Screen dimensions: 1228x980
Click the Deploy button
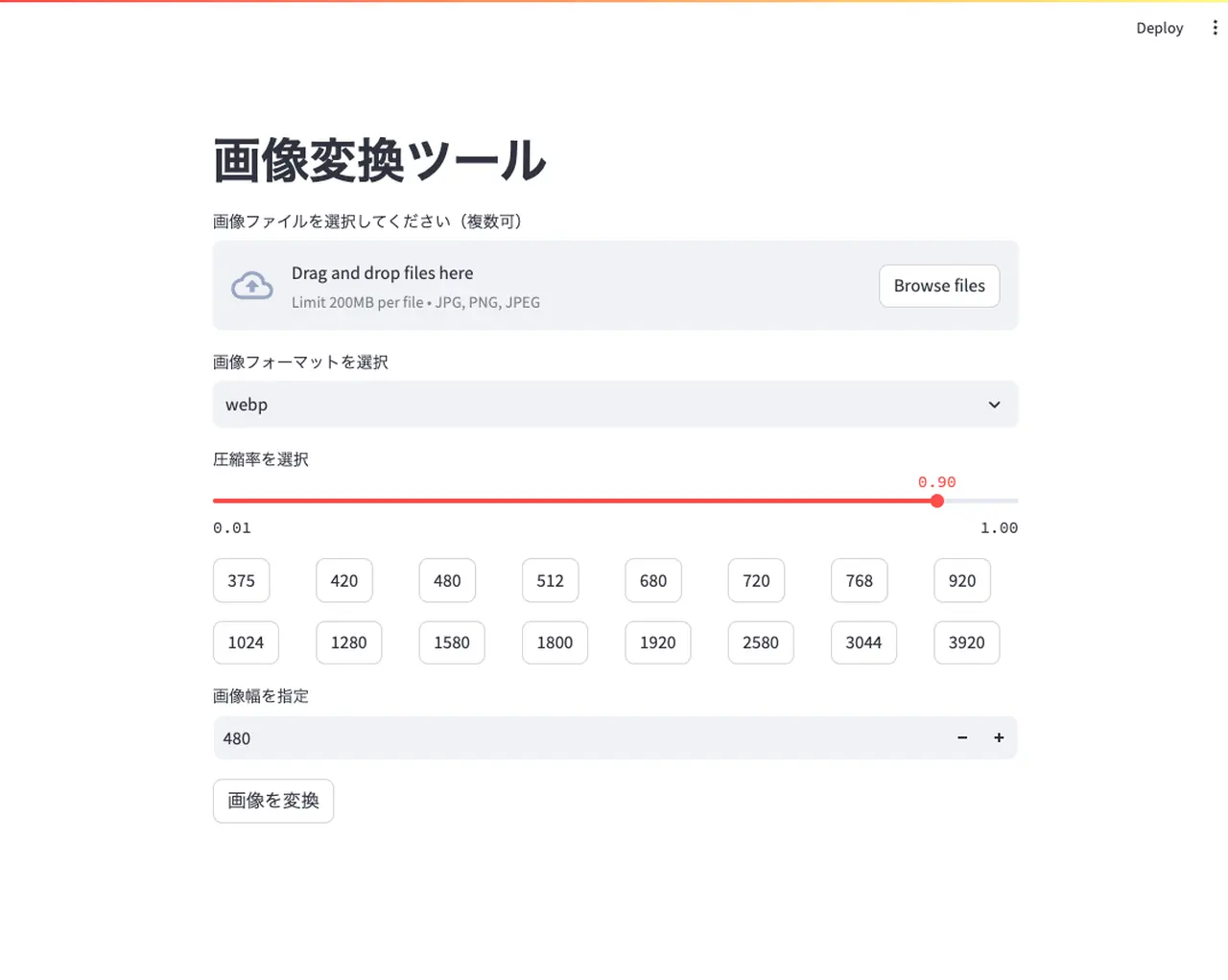1159,28
